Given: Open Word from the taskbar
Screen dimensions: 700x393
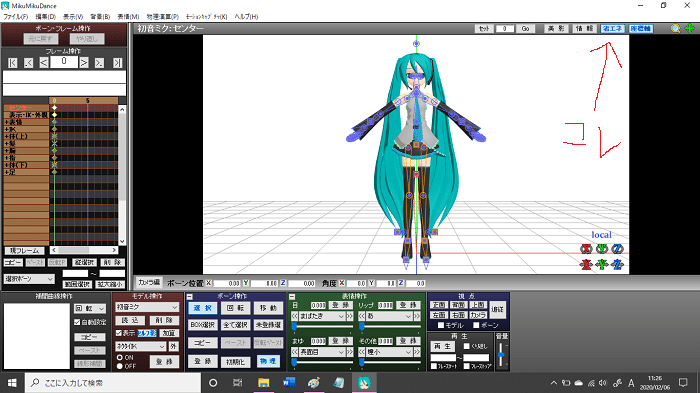Looking at the screenshot, I should tap(289, 383).
